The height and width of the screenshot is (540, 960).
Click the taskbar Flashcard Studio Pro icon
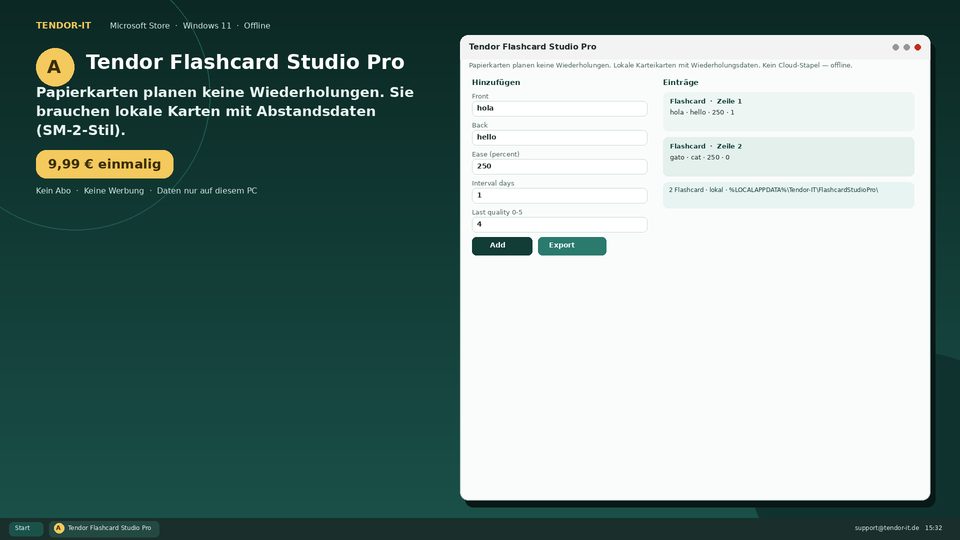pyautogui.click(x=59, y=528)
